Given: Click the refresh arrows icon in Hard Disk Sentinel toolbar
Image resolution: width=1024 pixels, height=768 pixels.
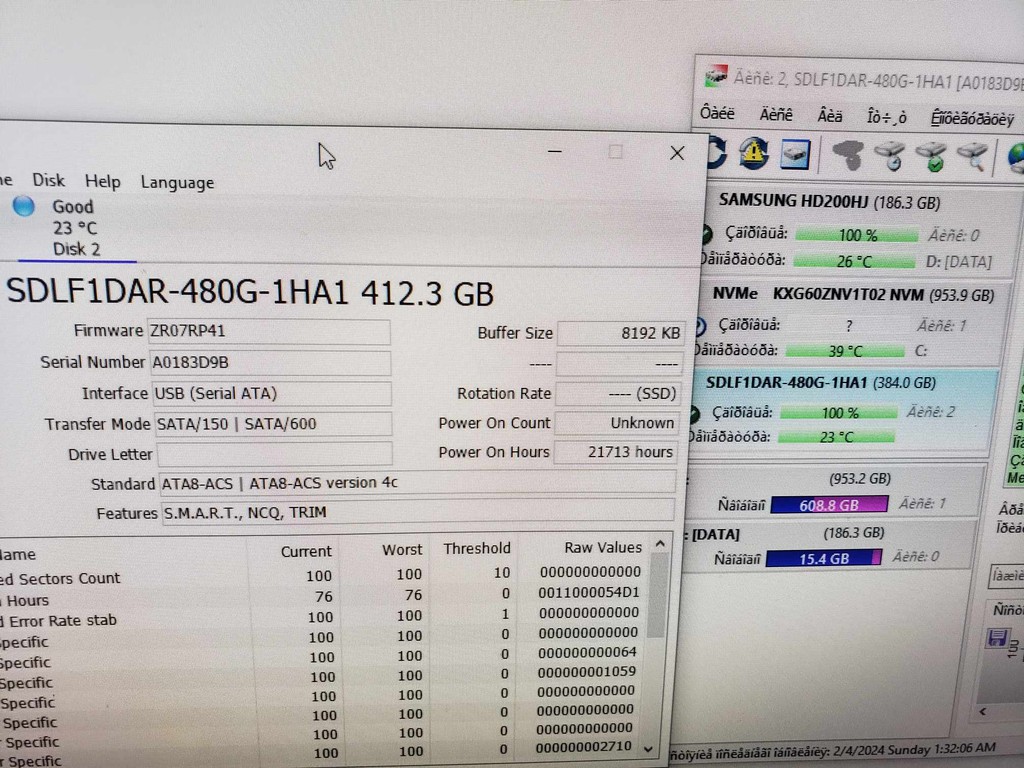Looking at the screenshot, I should (x=717, y=153).
